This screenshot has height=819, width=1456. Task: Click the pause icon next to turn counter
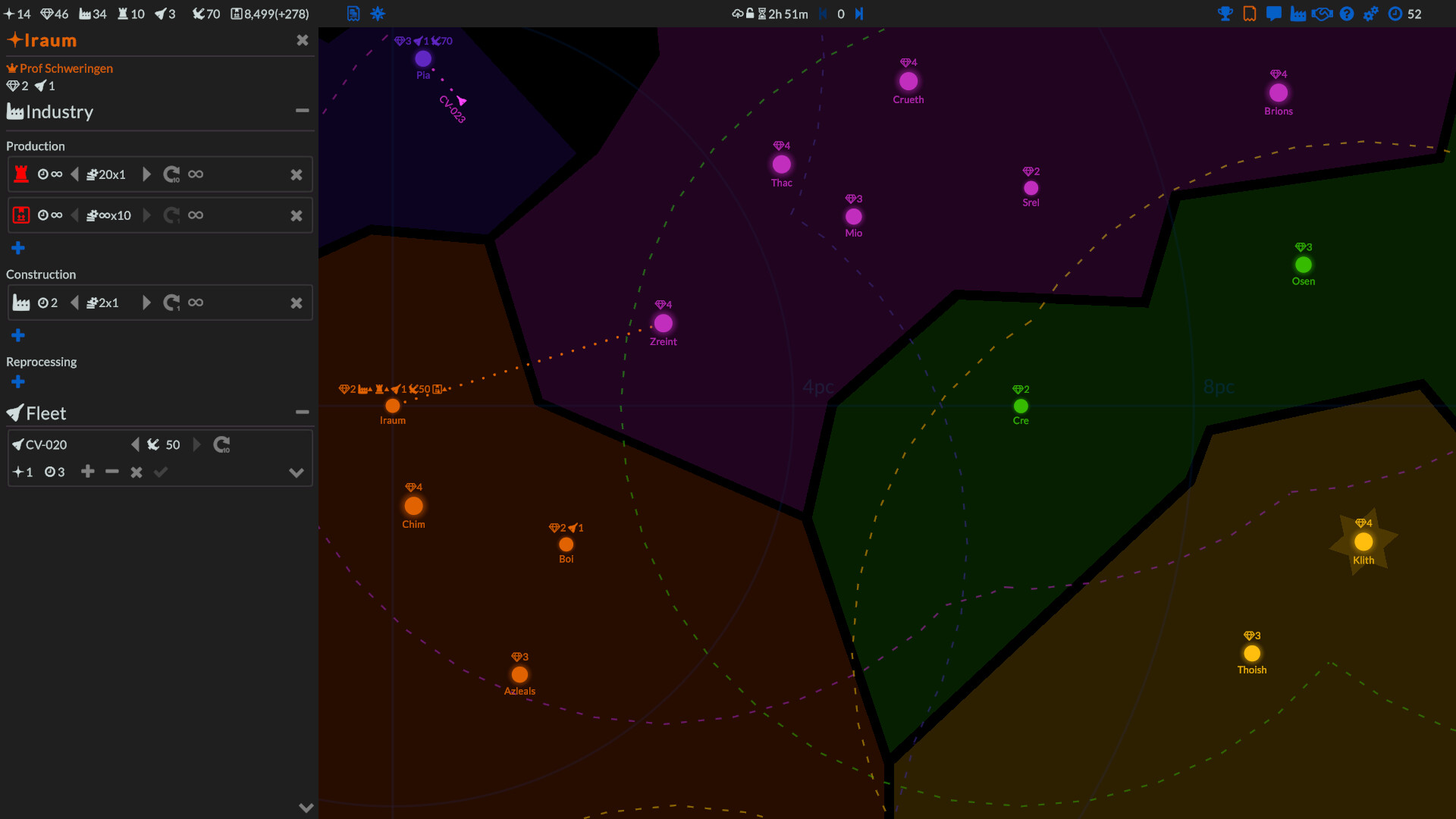824,14
